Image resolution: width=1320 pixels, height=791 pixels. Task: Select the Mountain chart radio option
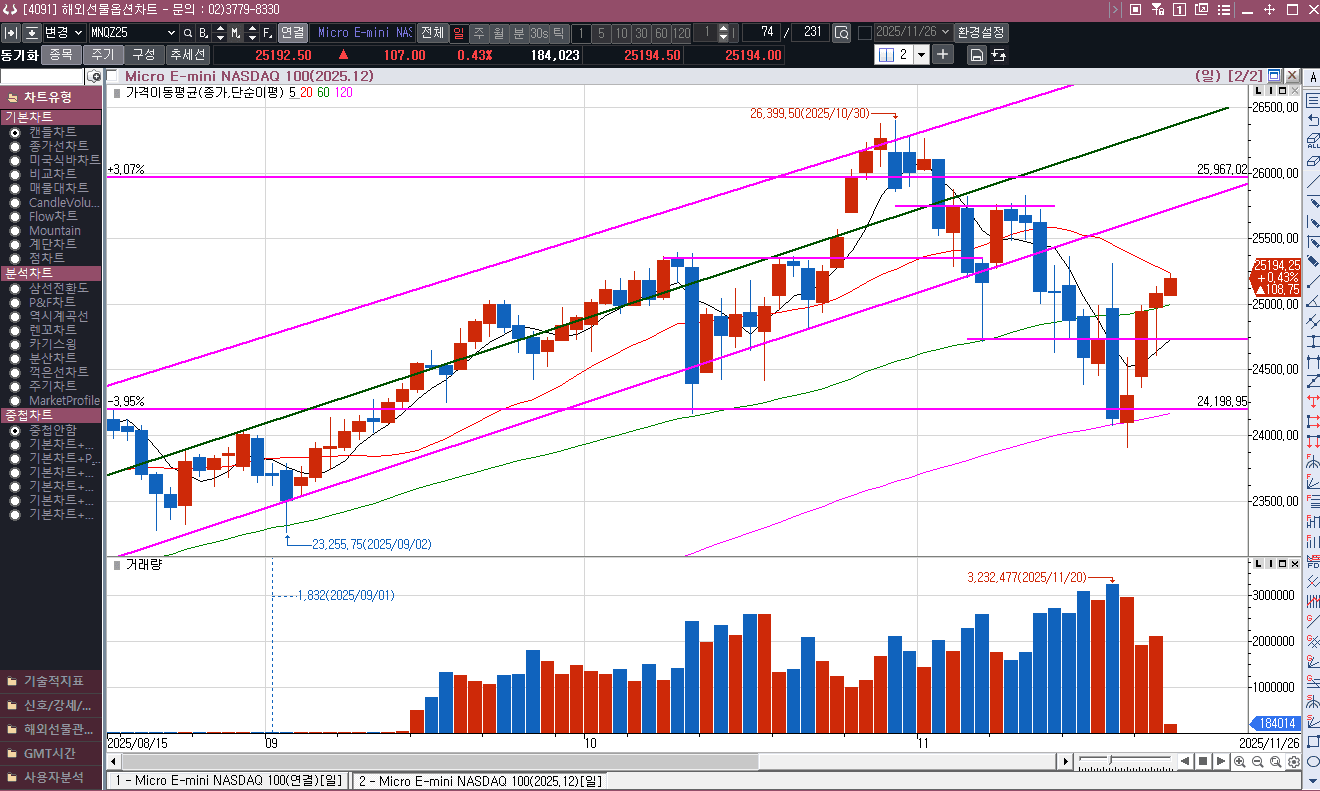pos(15,230)
